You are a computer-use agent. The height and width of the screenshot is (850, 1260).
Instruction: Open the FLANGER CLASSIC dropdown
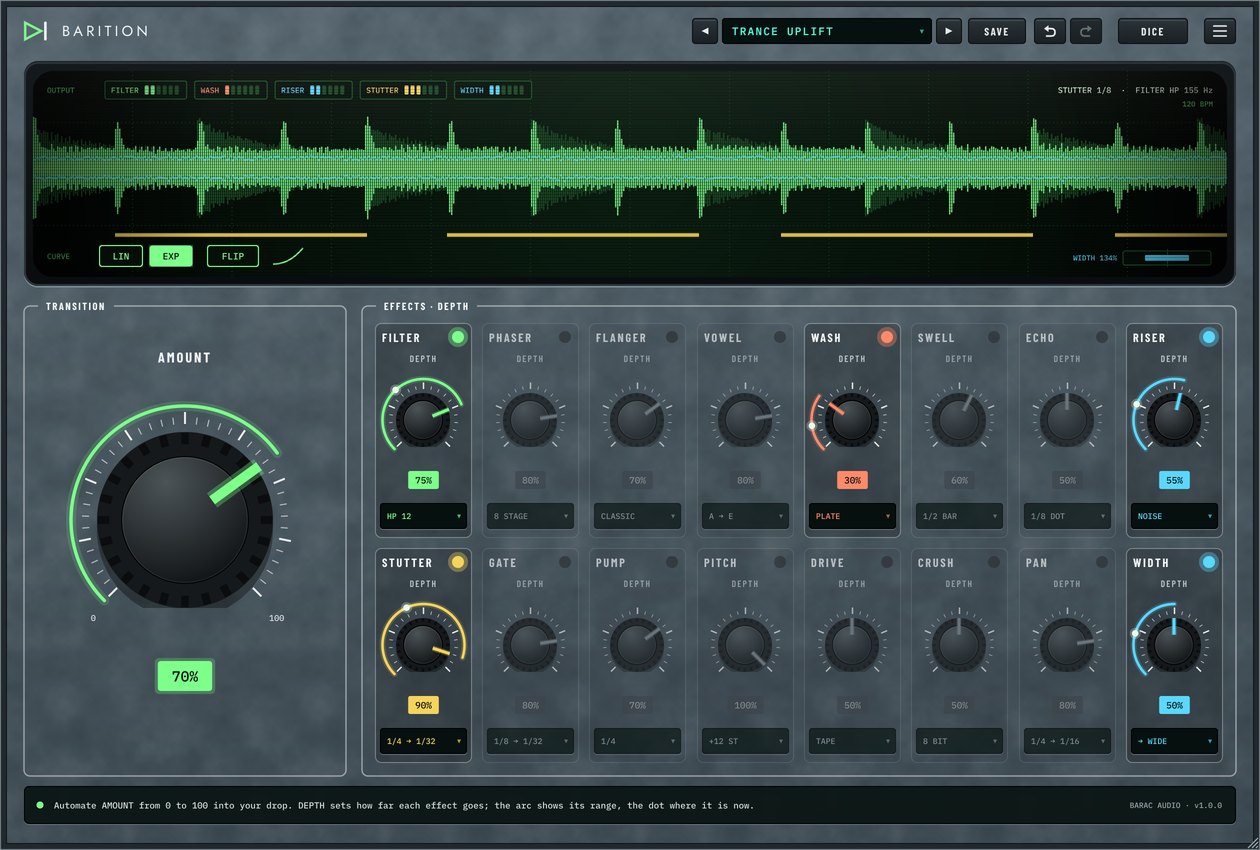(637, 516)
